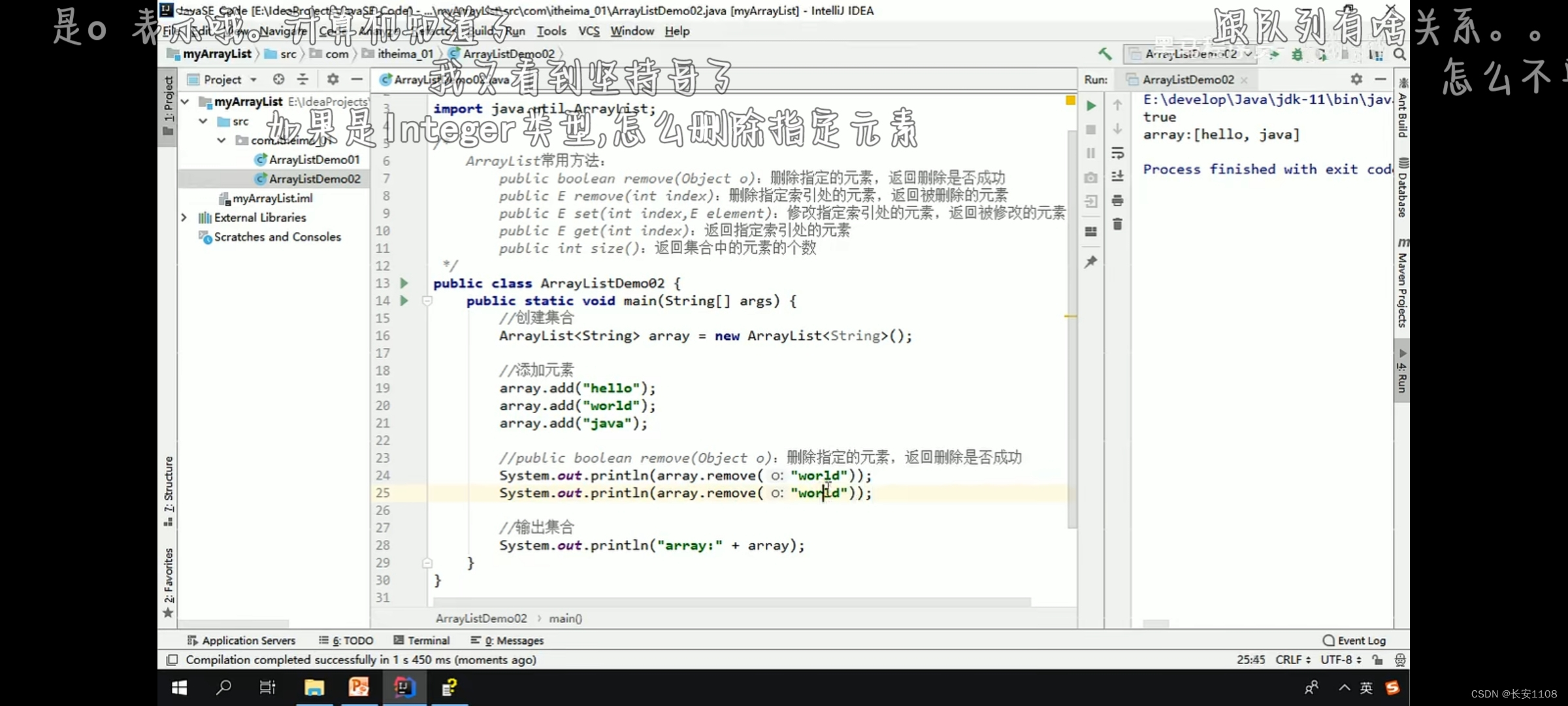The height and width of the screenshot is (706, 1568).
Task: Click the editor horizontal scrollbar
Action: coord(732,601)
